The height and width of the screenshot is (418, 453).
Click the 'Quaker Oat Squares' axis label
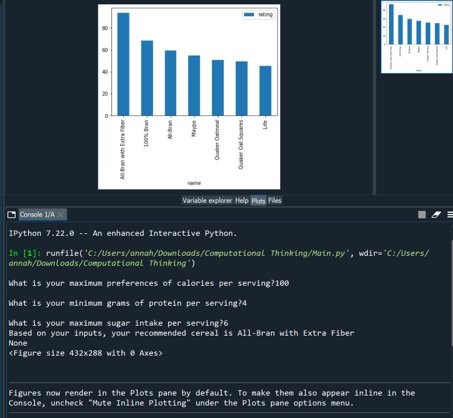click(241, 145)
